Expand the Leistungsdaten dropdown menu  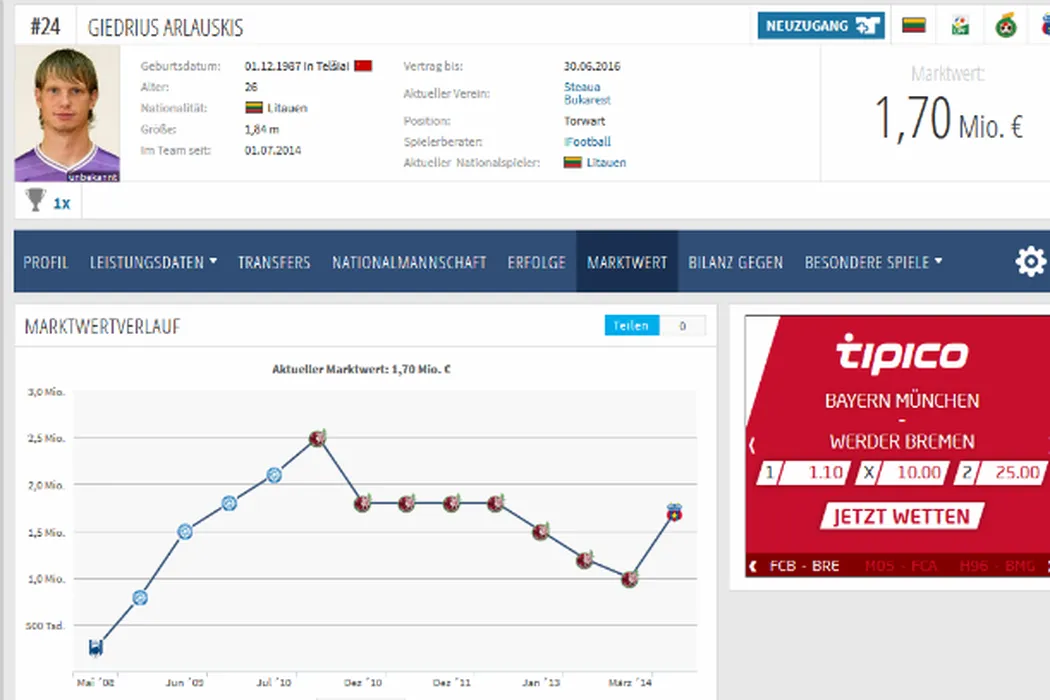153,263
